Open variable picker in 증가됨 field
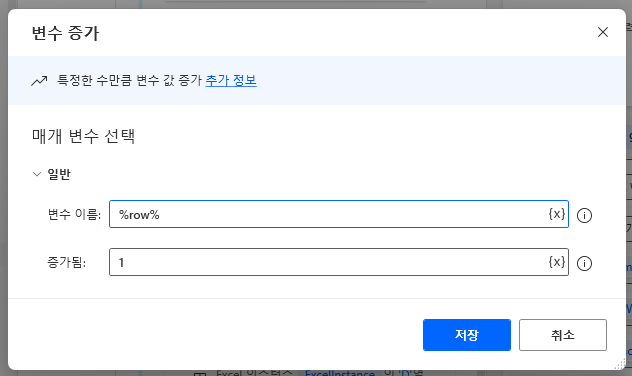The height and width of the screenshot is (376, 632). 557,262
